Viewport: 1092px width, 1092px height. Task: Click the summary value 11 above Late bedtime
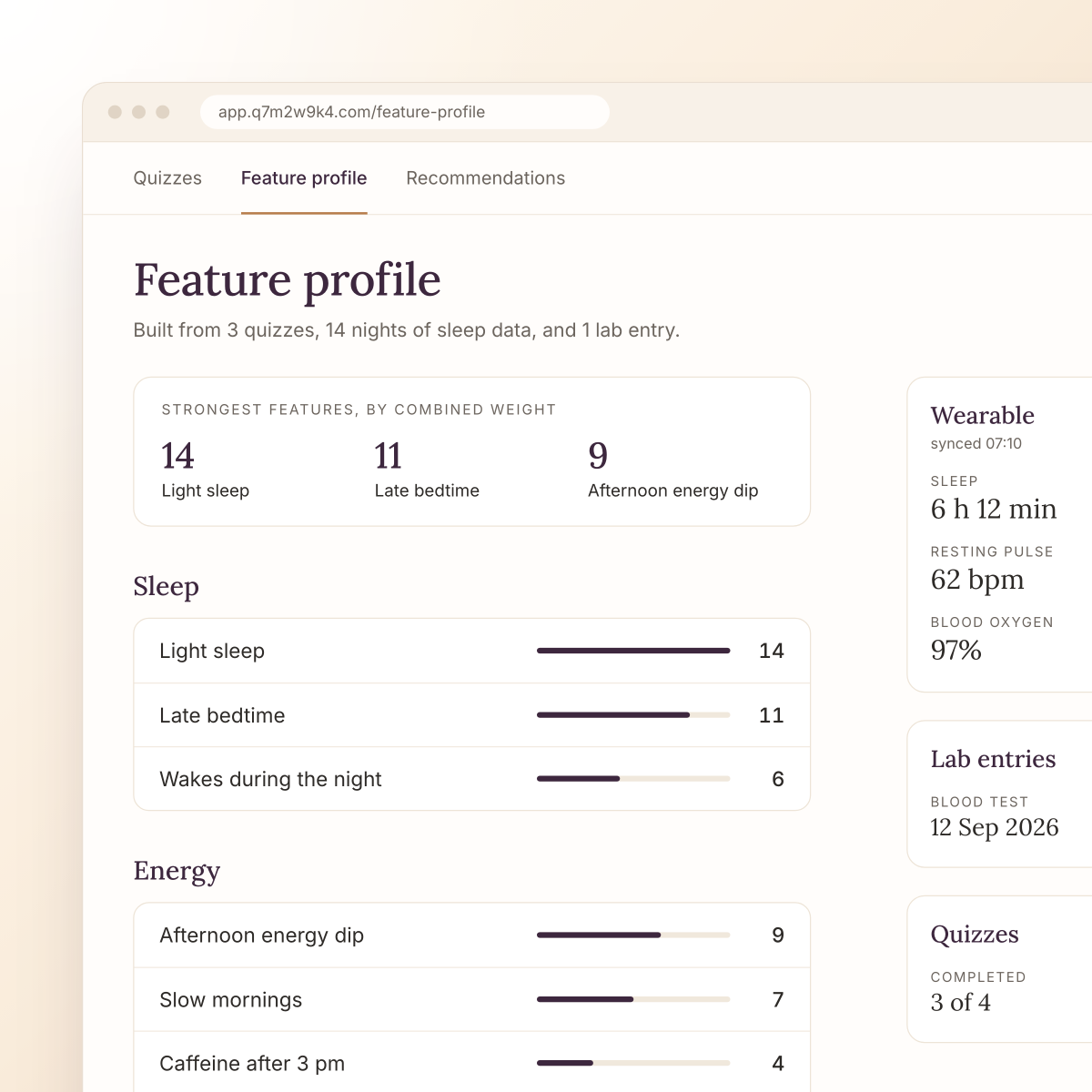[388, 456]
